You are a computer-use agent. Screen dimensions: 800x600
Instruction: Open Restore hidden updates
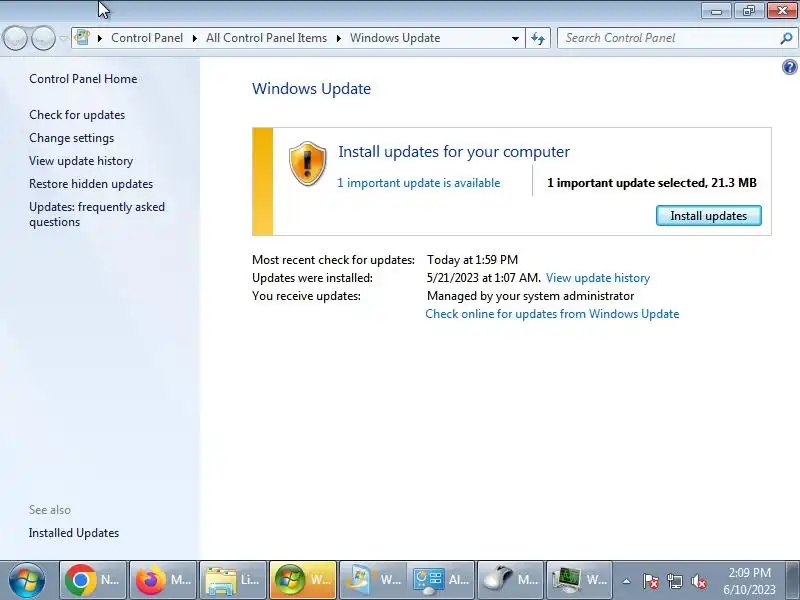pos(91,184)
